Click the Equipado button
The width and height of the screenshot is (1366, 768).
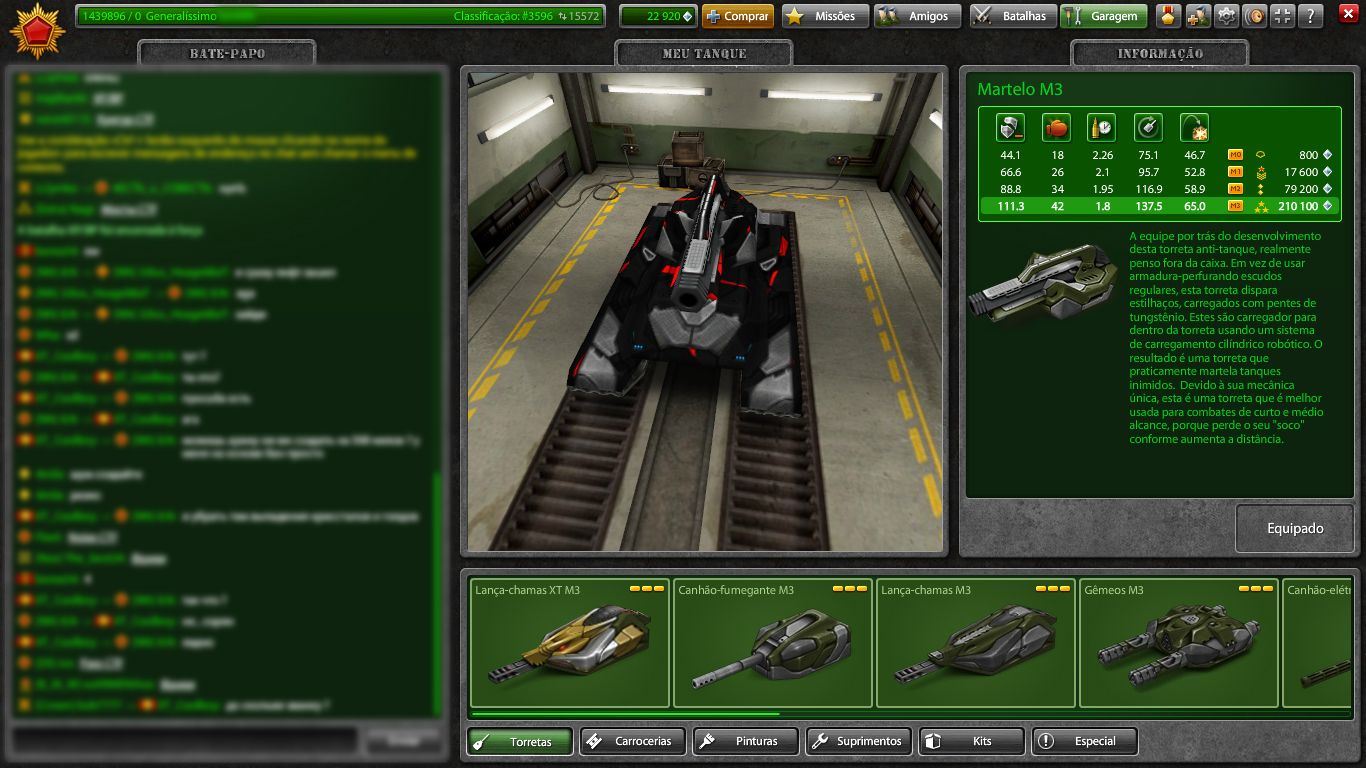point(1295,528)
